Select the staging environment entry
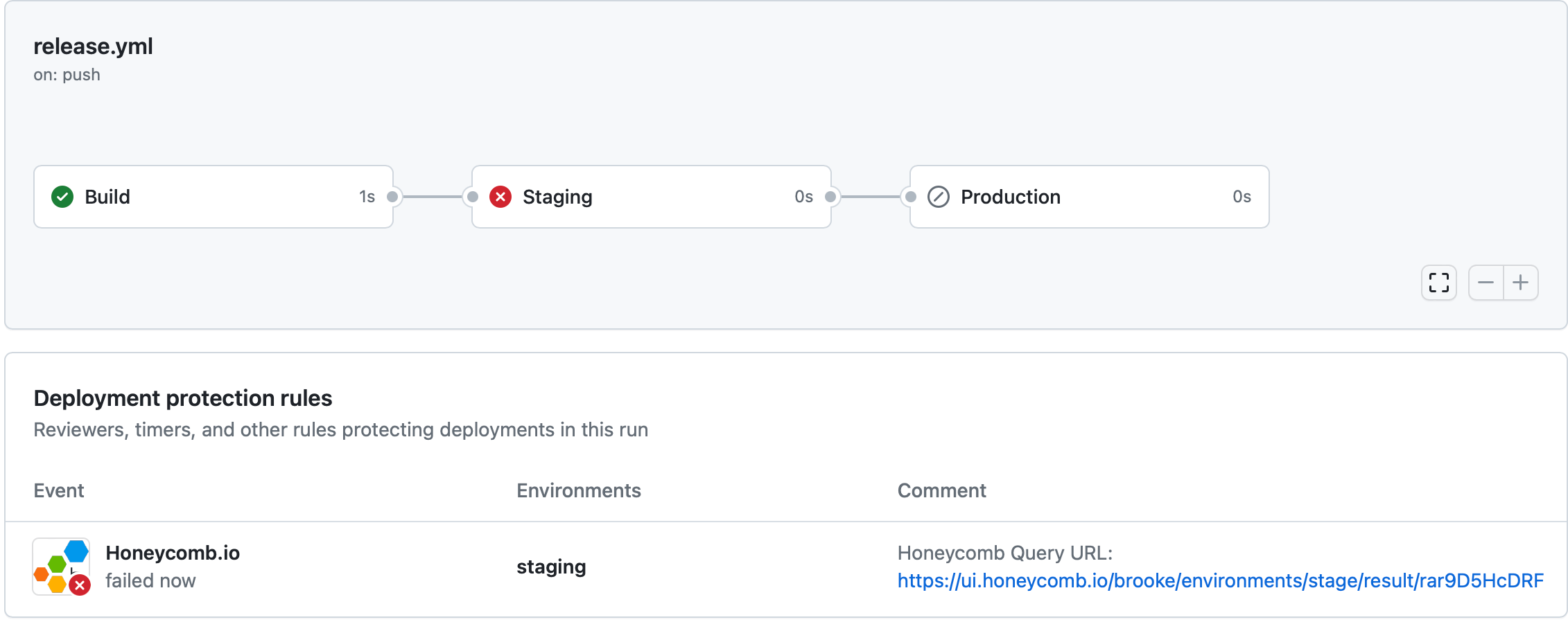Image resolution: width=1568 pixels, height=622 pixels. [x=551, y=567]
